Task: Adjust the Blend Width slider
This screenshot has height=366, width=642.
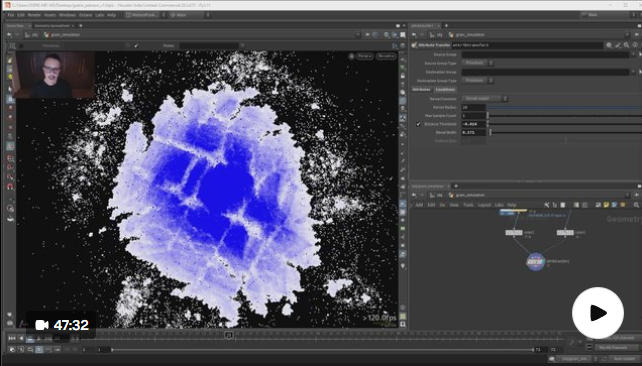Action: click(x=564, y=132)
